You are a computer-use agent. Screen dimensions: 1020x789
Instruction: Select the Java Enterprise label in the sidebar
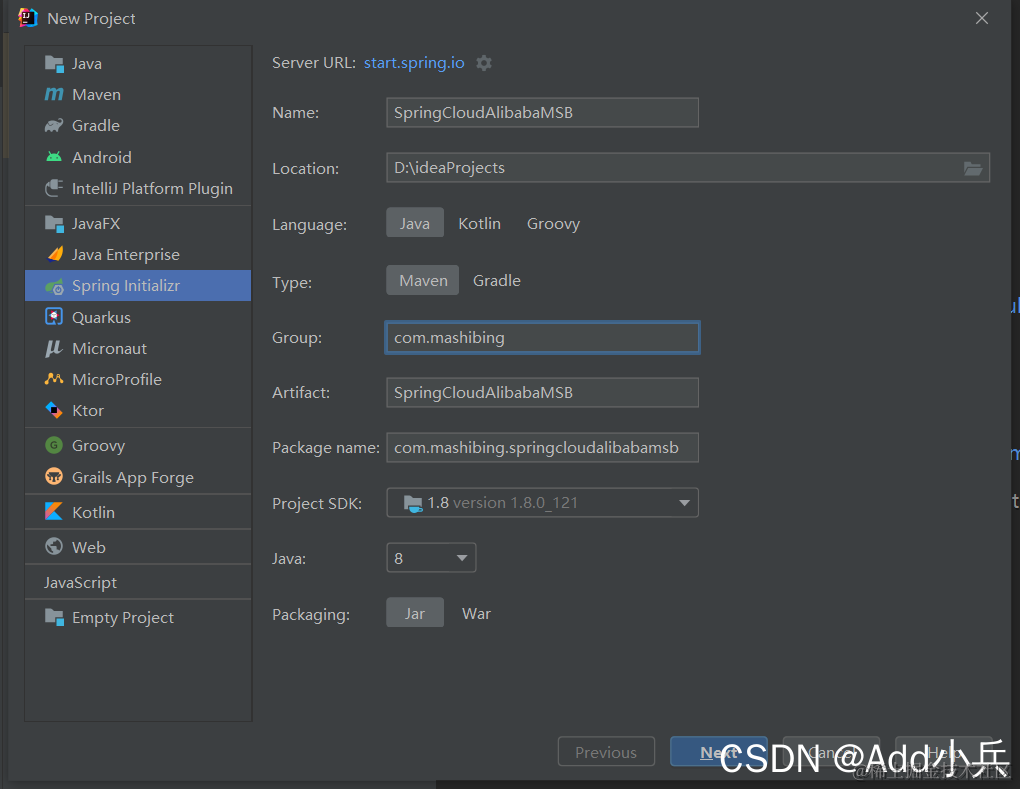pos(126,254)
